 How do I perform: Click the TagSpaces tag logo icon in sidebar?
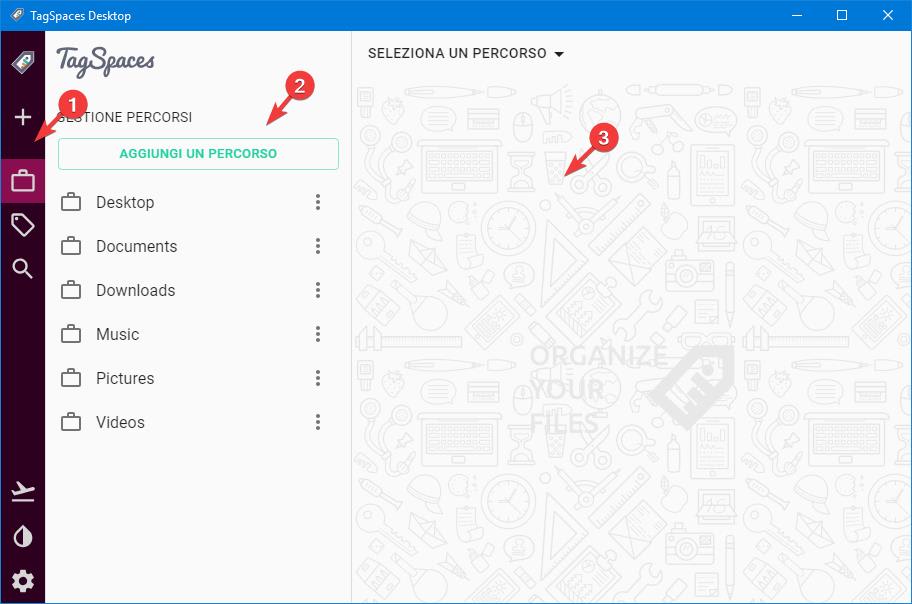23,62
